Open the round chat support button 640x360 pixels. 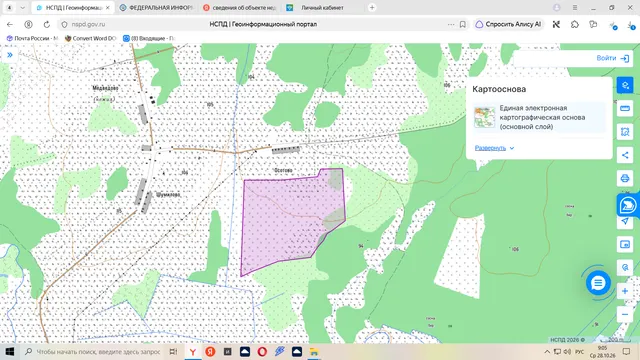tap(598, 283)
